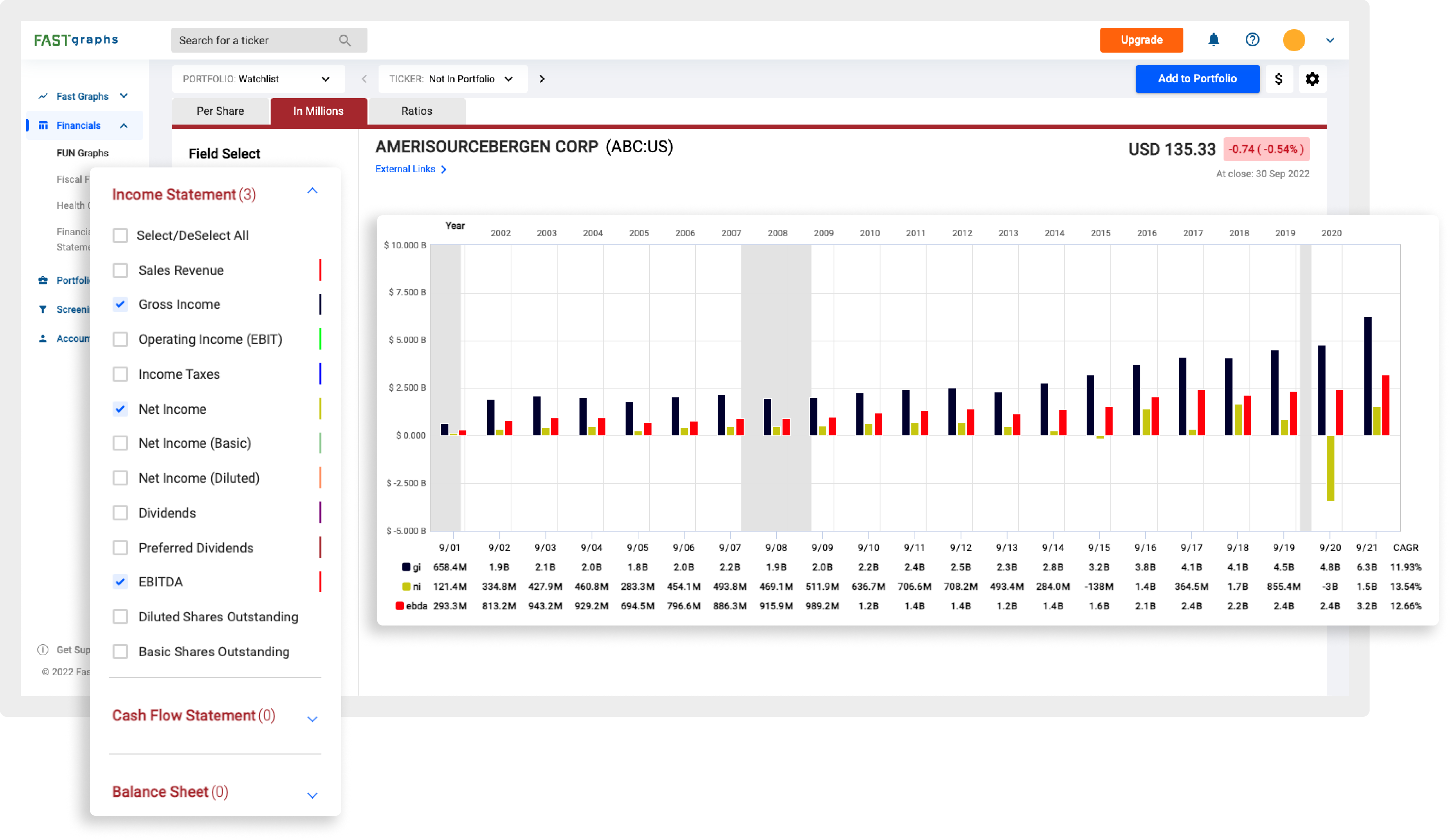Click the orange user avatar
The height and width of the screenshot is (840, 1454).
coord(1293,40)
